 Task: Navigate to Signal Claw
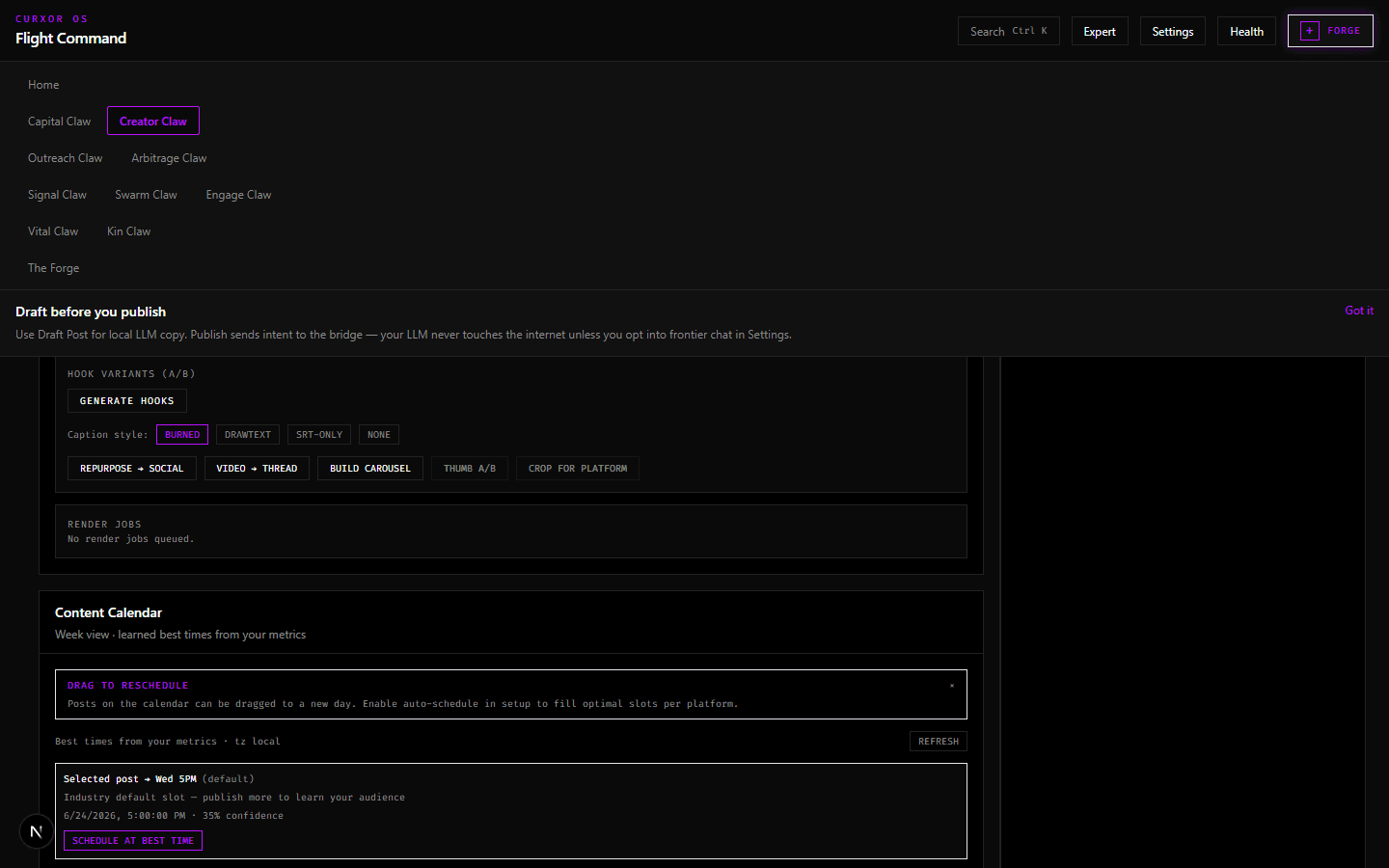(57, 195)
